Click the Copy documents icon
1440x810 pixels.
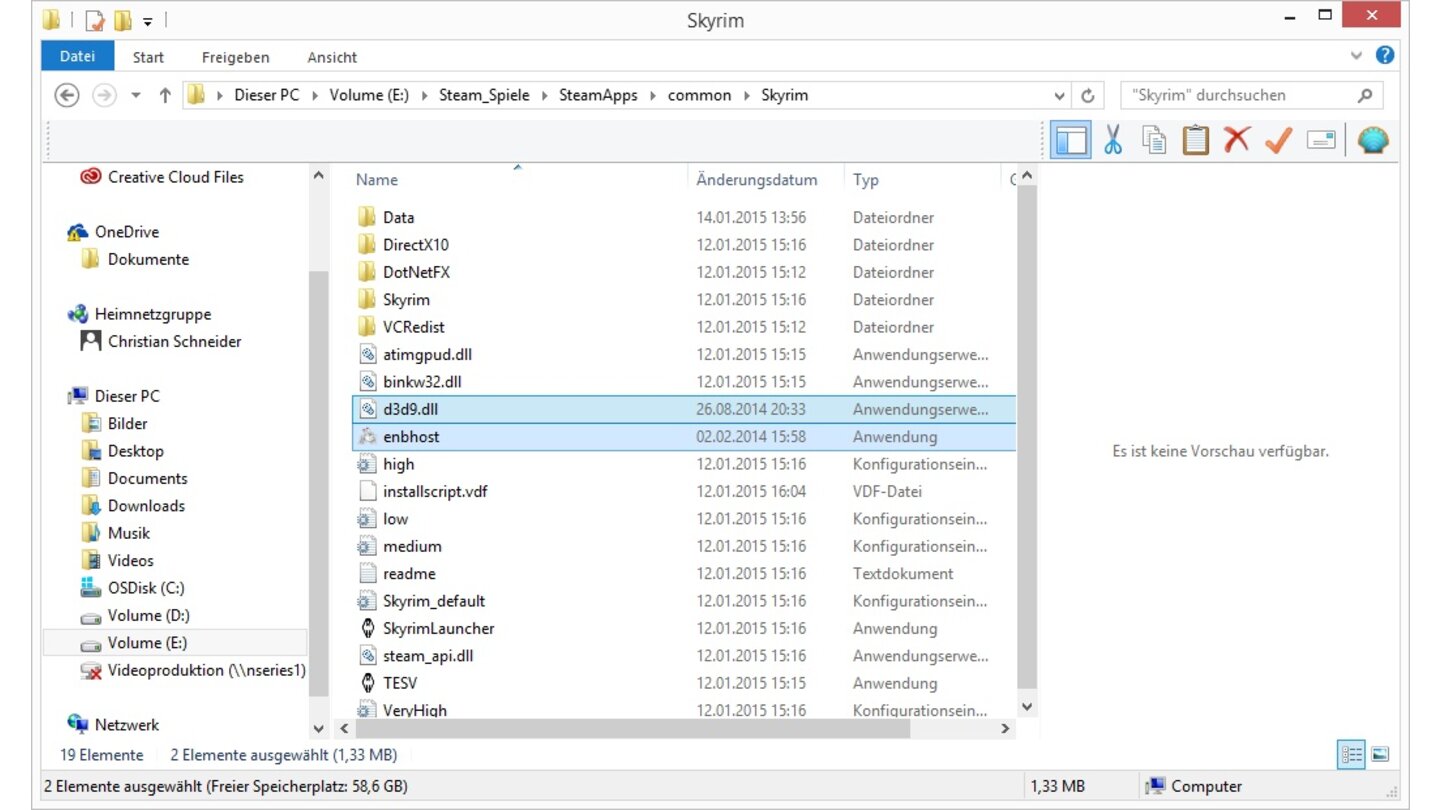pyautogui.click(x=1155, y=140)
